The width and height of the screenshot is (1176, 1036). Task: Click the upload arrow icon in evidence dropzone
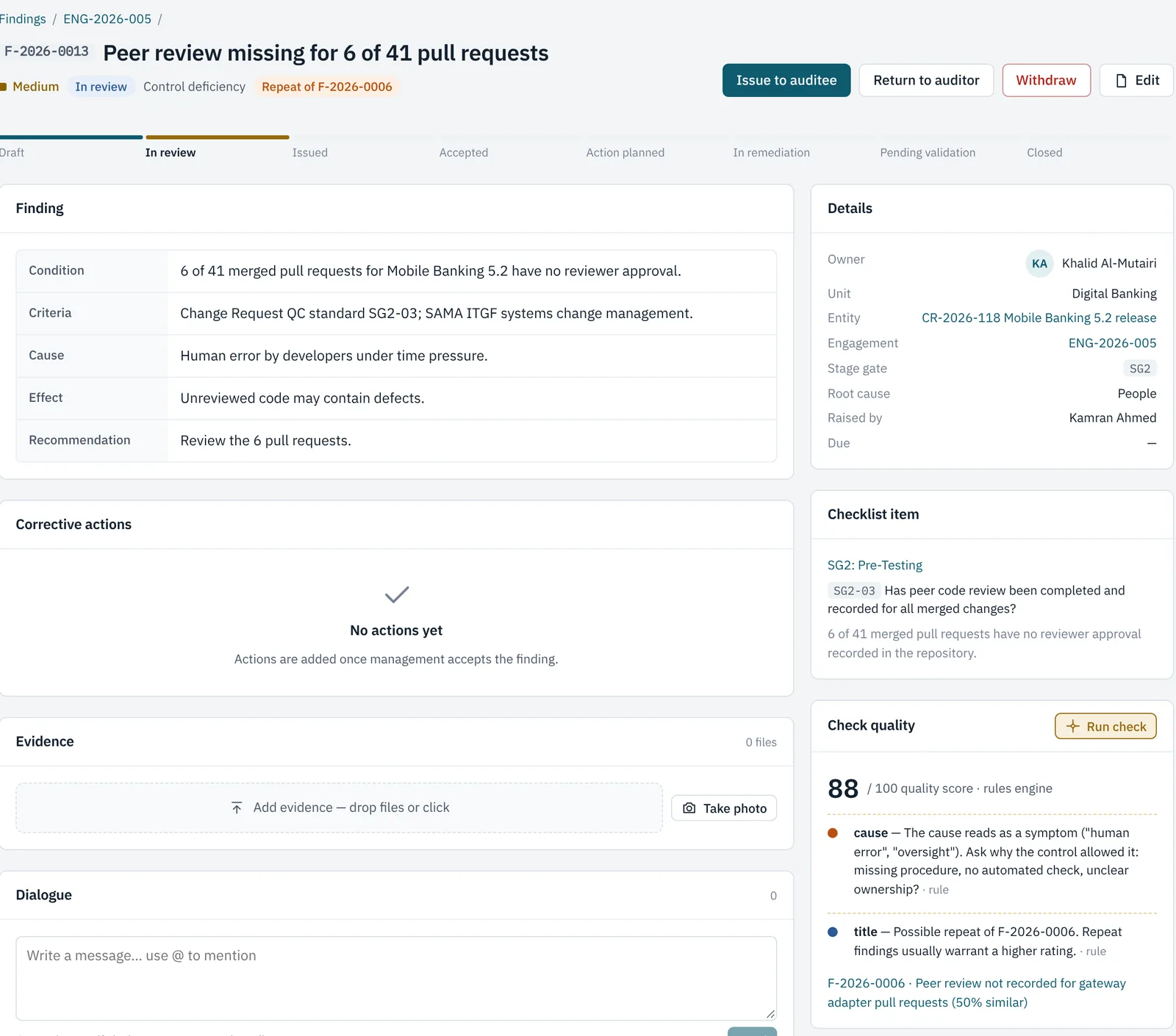(237, 808)
